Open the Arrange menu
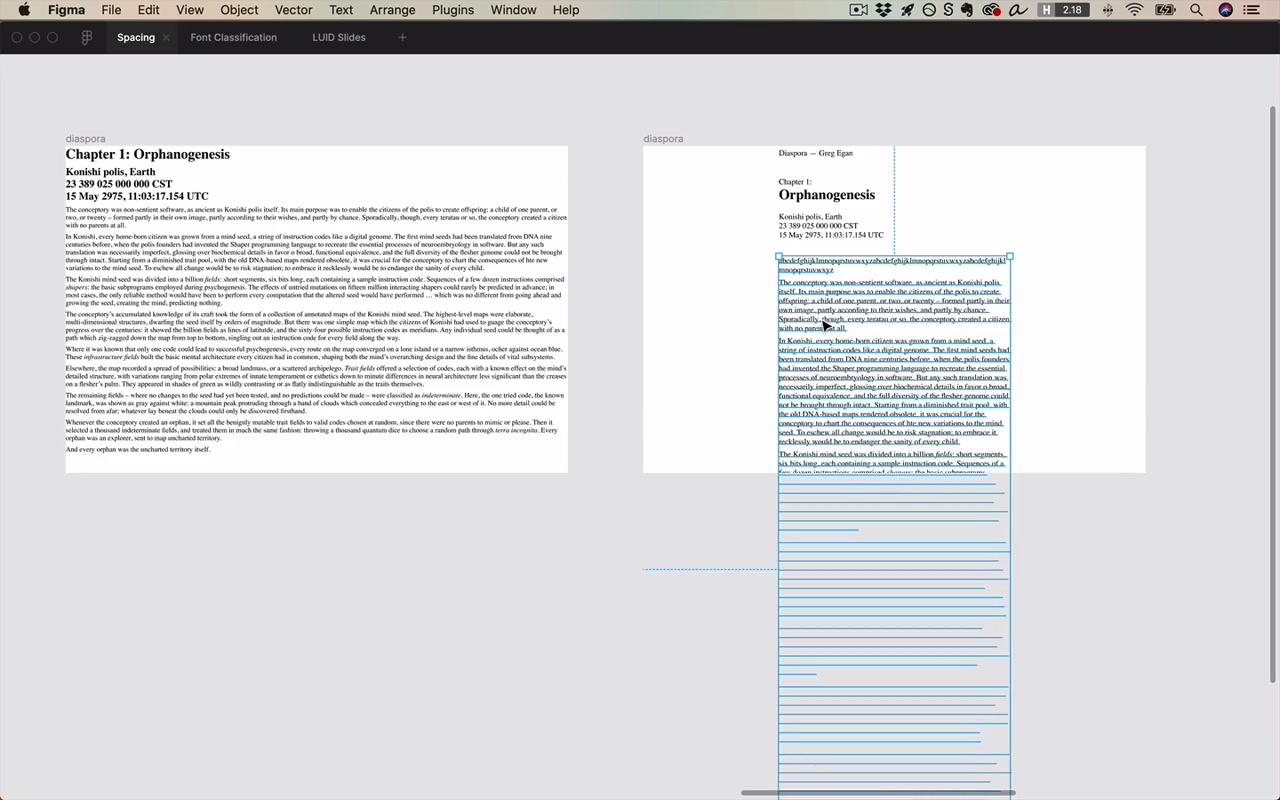The image size is (1280, 800). click(x=392, y=10)
